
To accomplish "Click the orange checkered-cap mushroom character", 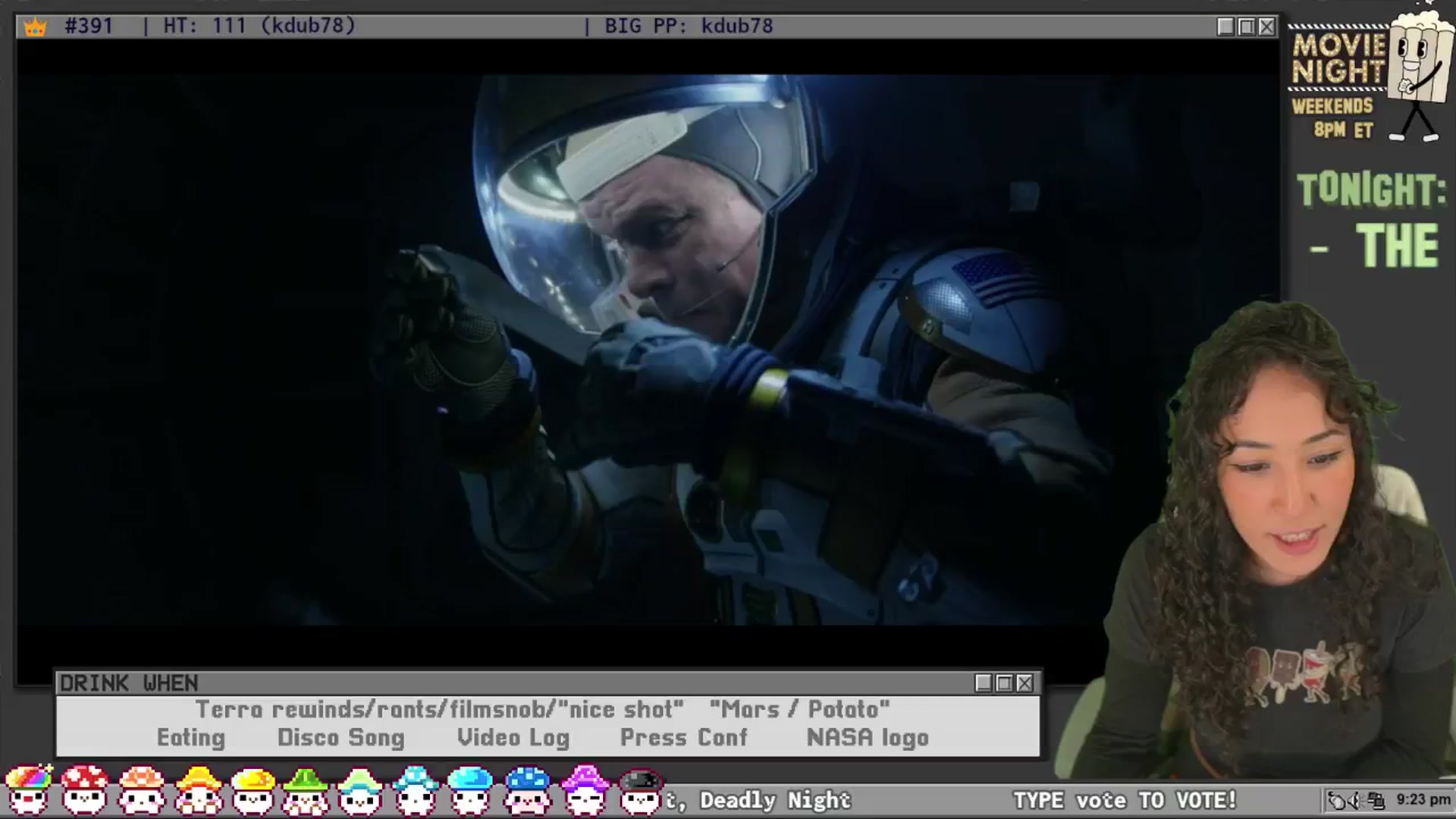I will (142, 790).
